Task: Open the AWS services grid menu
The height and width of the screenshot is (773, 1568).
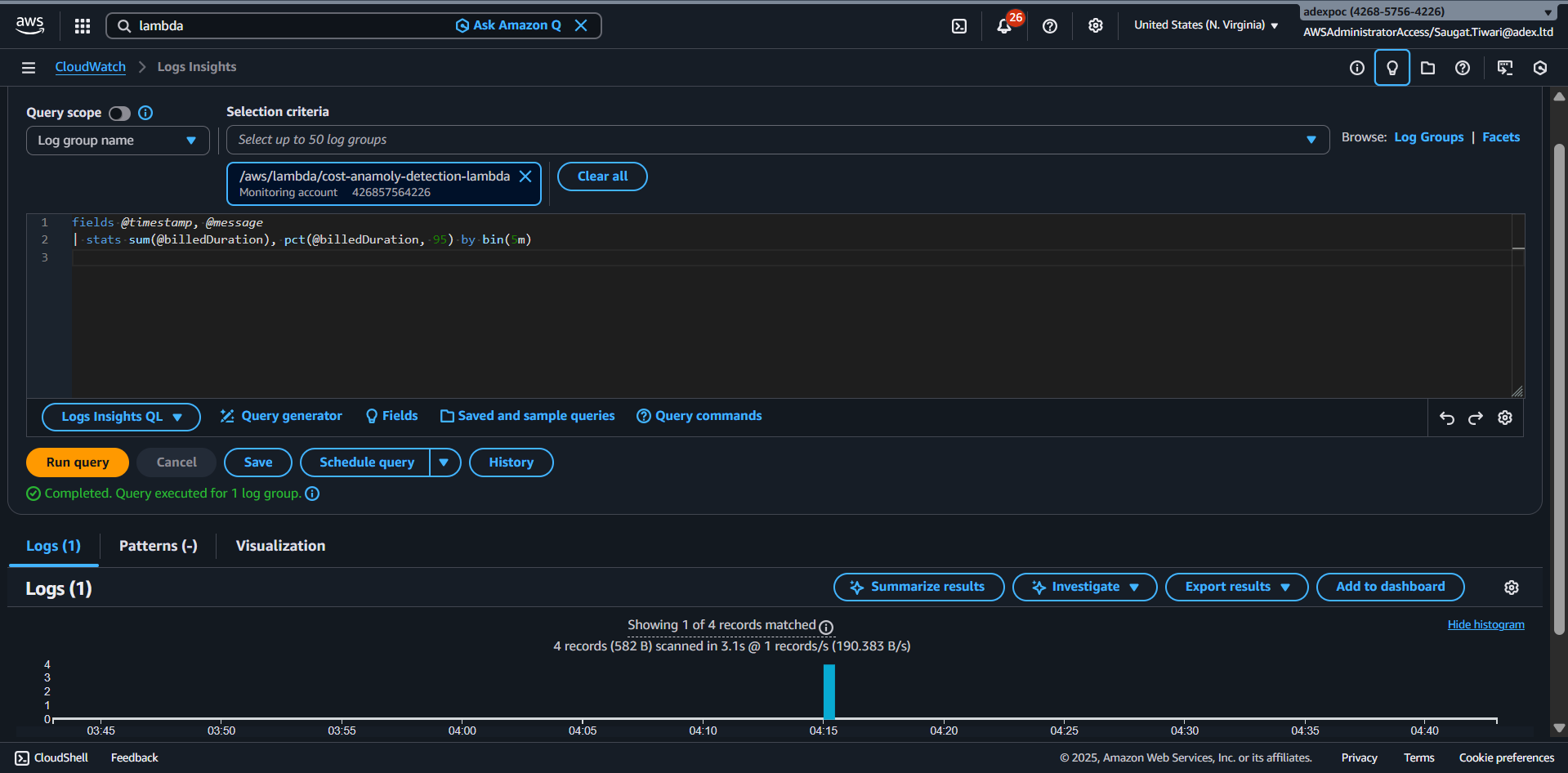Action: point(82,25)
